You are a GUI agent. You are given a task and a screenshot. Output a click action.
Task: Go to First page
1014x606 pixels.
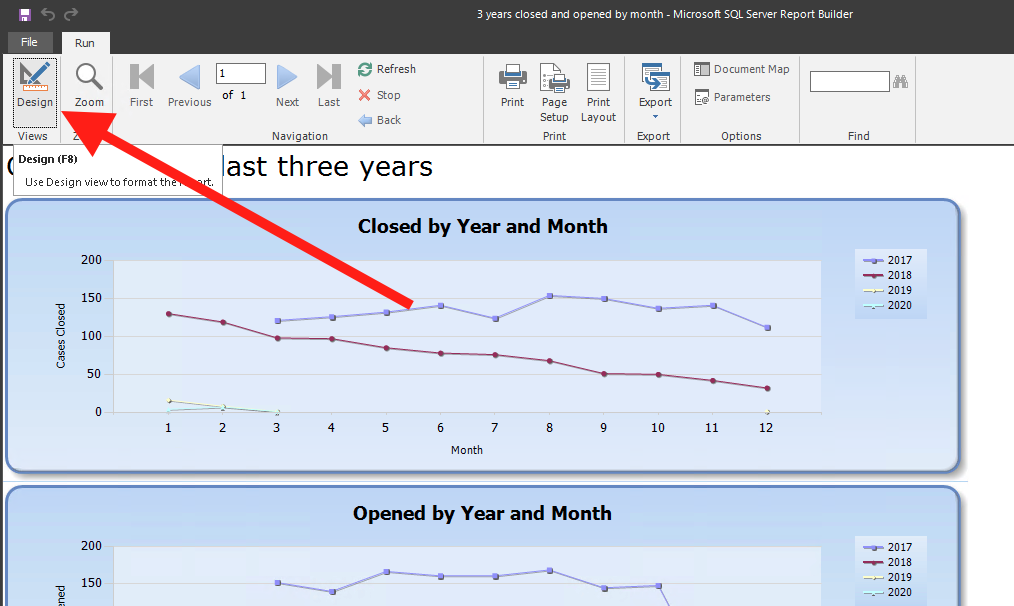(142, 86)
